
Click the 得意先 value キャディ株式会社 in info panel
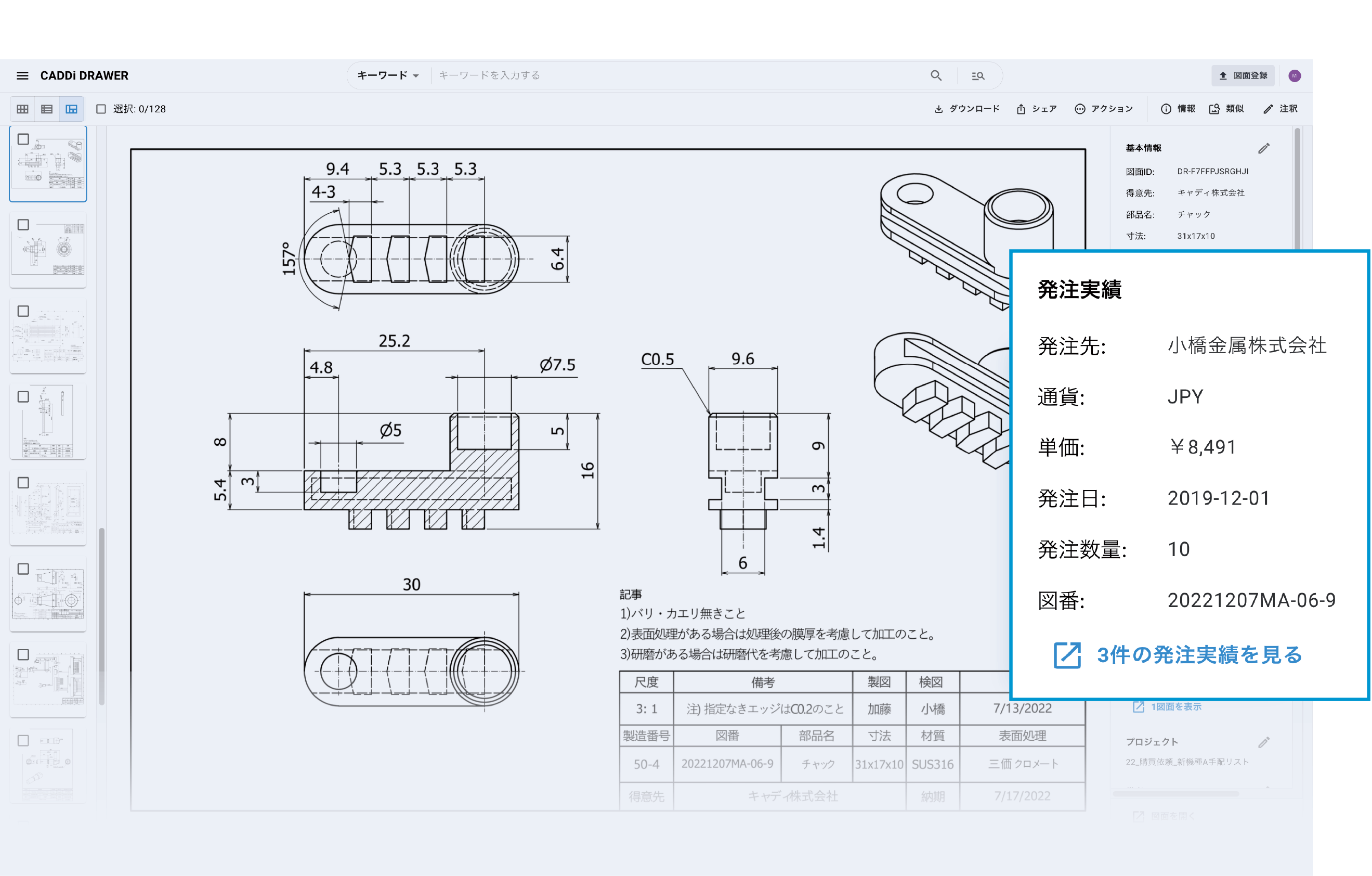[1210, 192]
